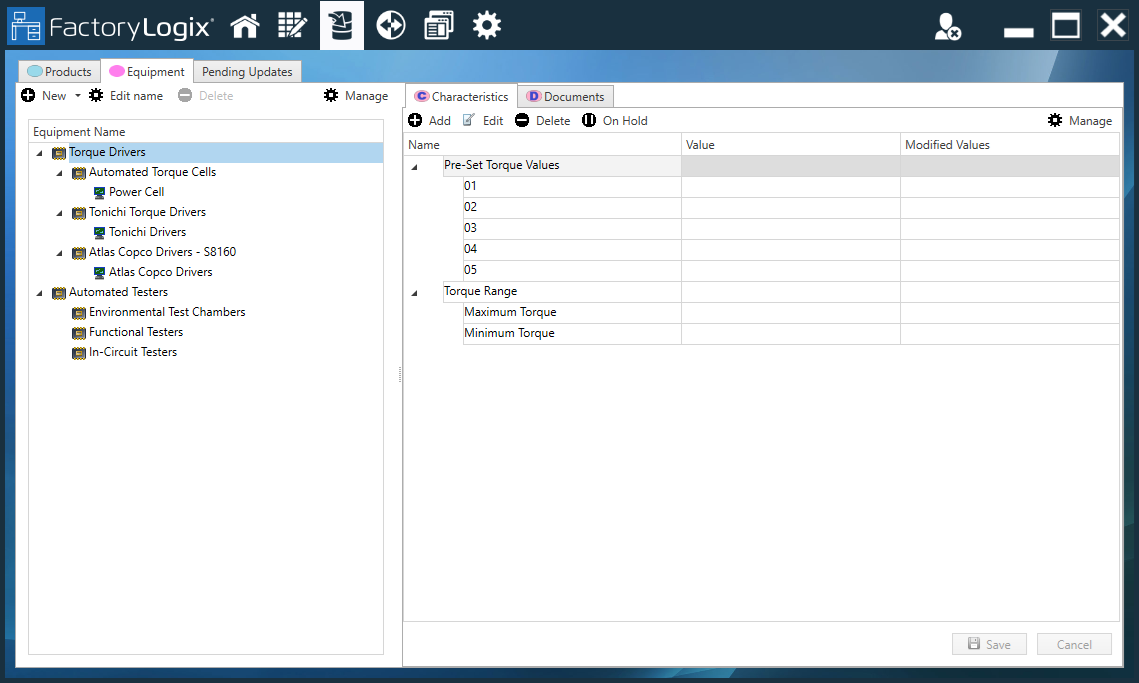Screen dimensions: 1139x683
Task: Open the New dropdown arrow
Action: pos(78,96)
